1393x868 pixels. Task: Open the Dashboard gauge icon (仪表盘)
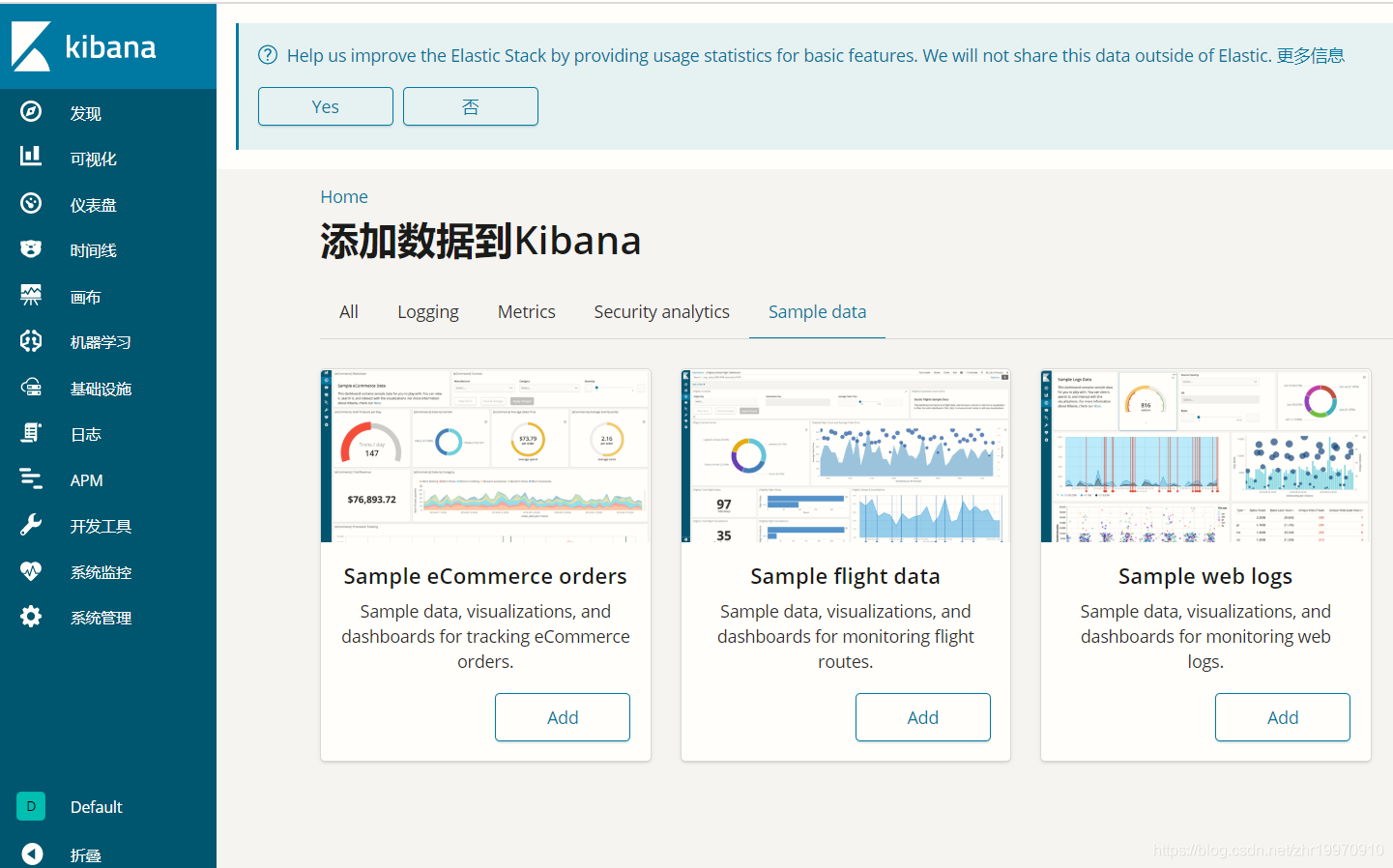pyautogui.click(x=31, y=204)
